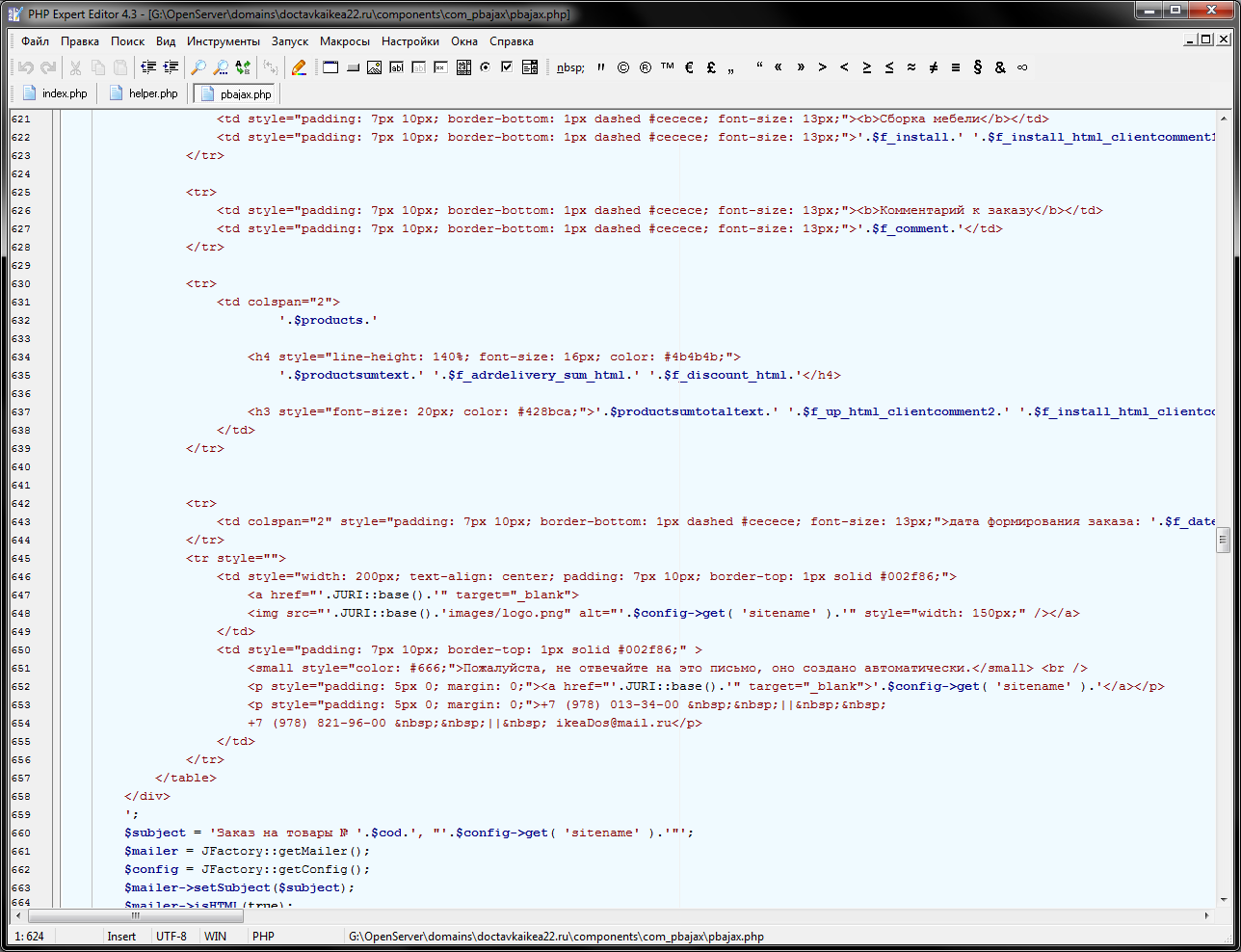Image resolution: width=1241 pixels, height=952 pixels.
Task: Click the insert checkbox element icon
Action: click(507, 67)
